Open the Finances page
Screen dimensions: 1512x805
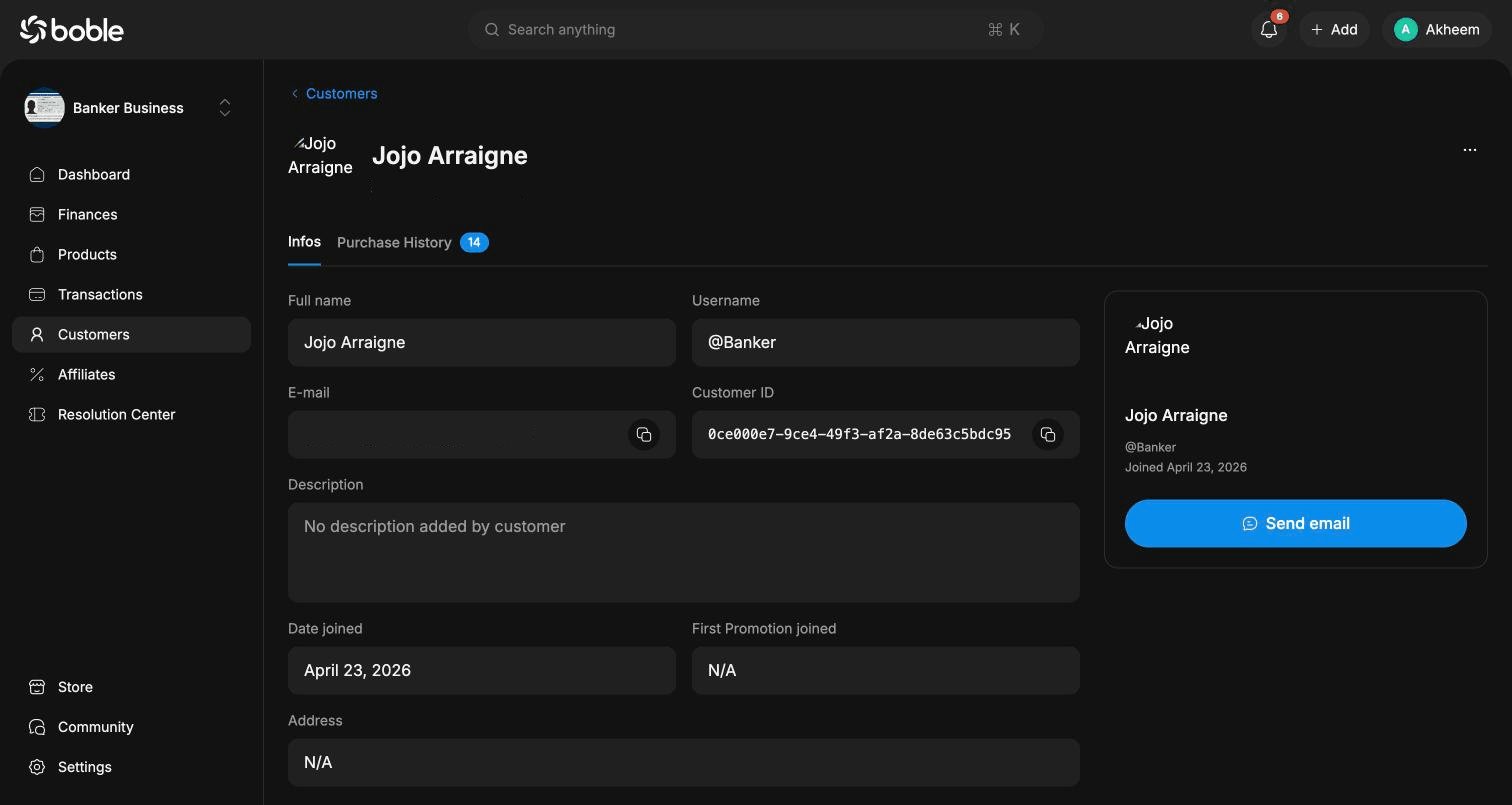coord(131,215)
